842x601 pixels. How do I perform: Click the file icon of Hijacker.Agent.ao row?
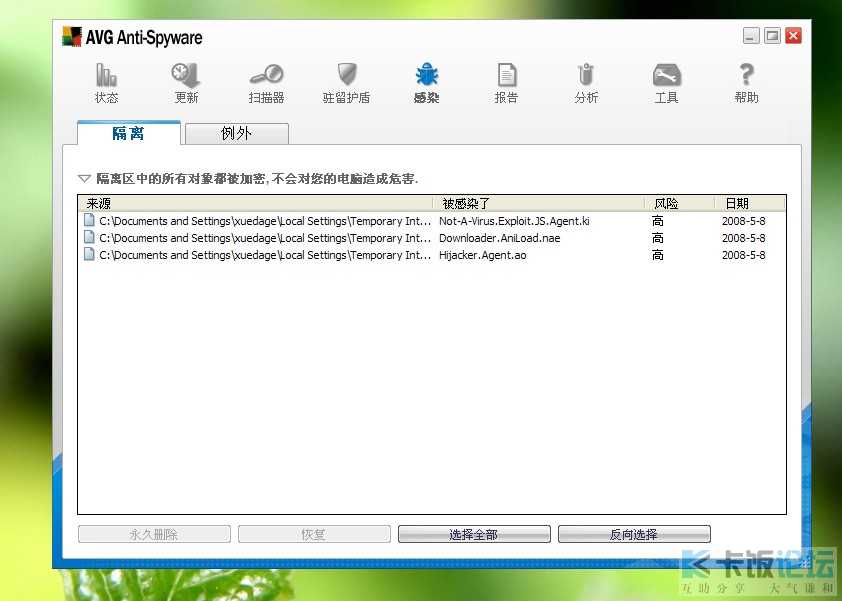pos(89,255)
